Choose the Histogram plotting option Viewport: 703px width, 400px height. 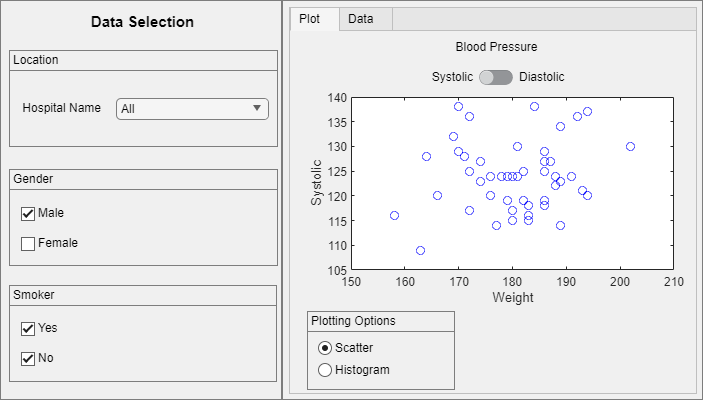pos(325,370)
